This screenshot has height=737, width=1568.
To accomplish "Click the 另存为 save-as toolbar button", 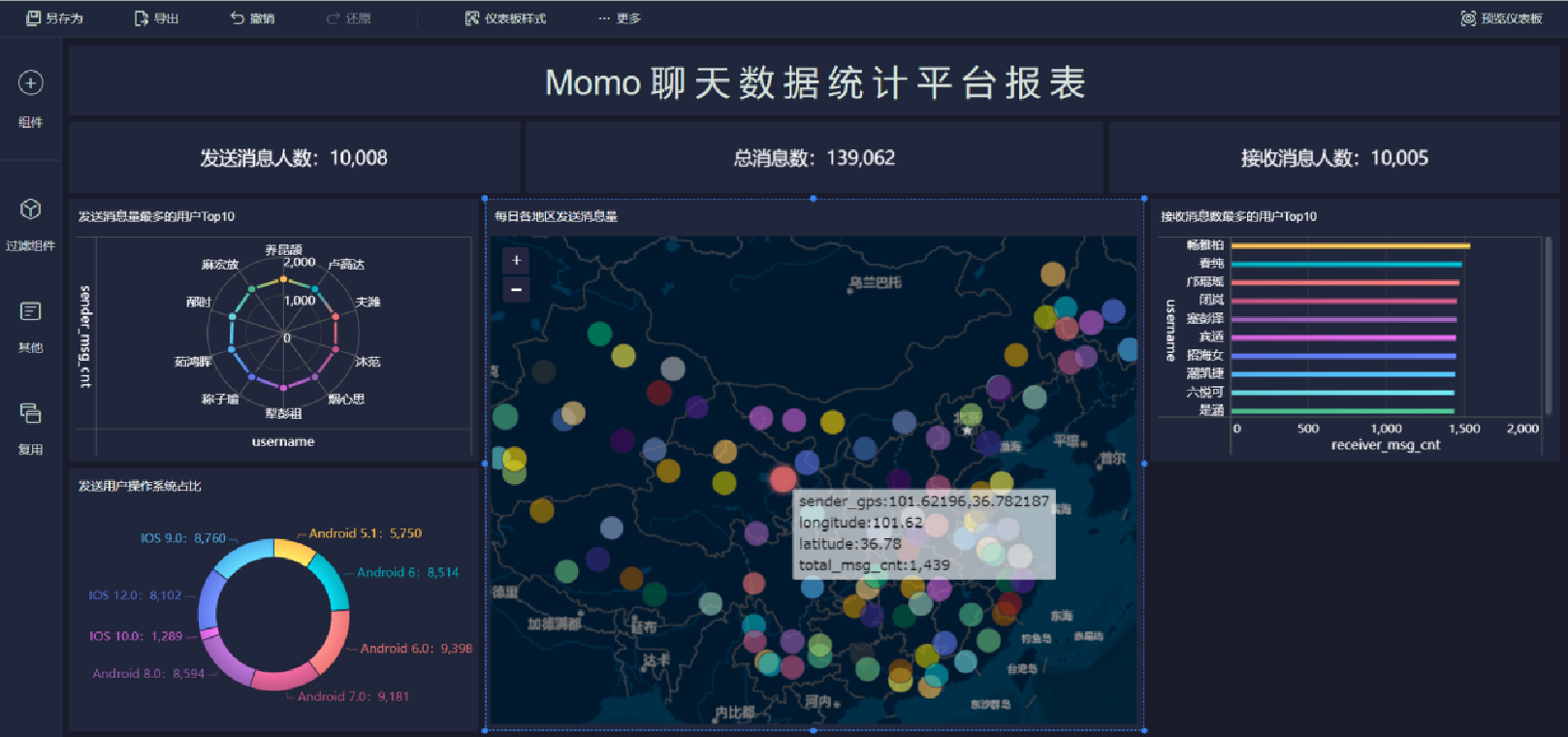I will click(x=54, y=18).
